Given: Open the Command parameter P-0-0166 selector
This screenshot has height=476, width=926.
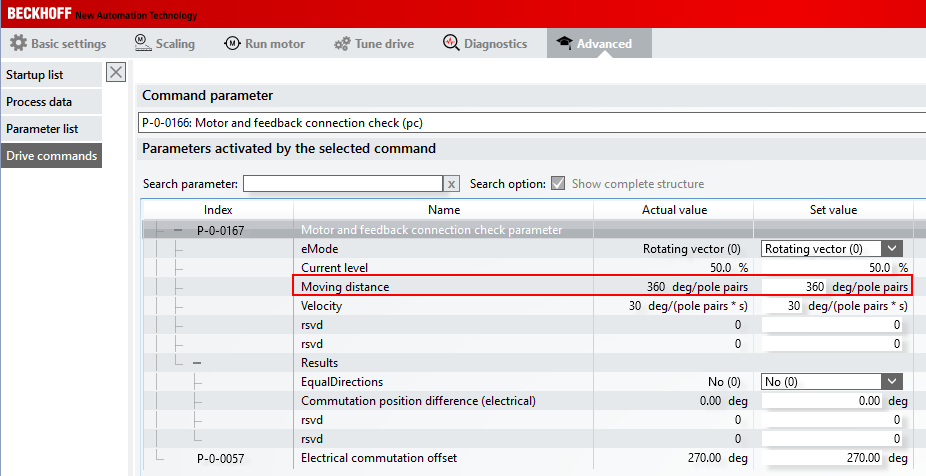Looking at the screenshot, I should 530,123.
